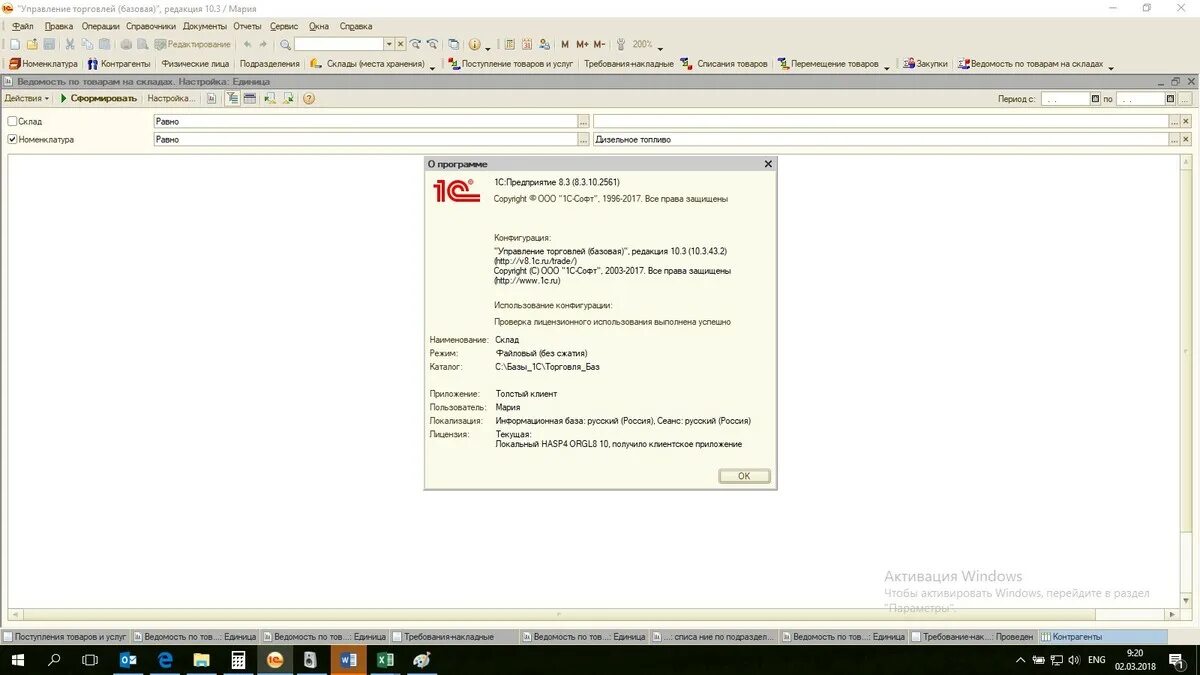Image resolution: width=1200 pixels, height=675 pixels.
Task: Click the info help icon in the main toolbar
Action: (x=474, y=44)
